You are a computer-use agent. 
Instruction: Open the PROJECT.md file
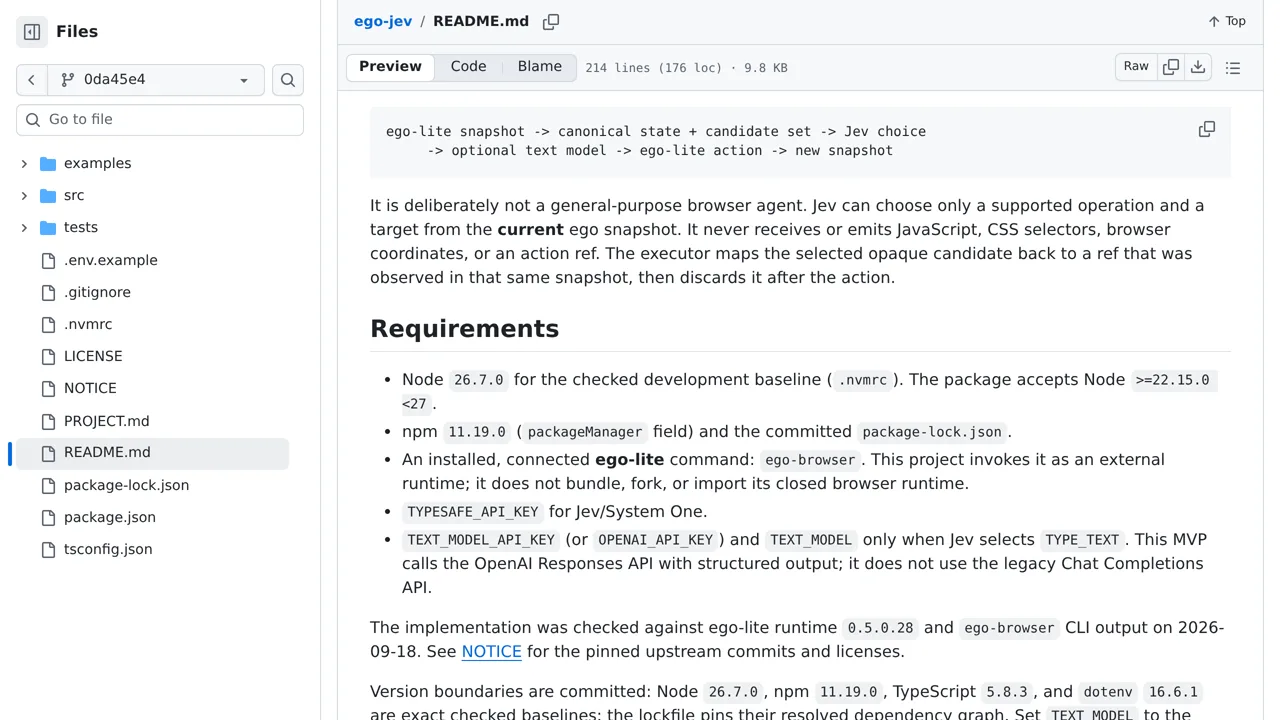click(107, 421)
